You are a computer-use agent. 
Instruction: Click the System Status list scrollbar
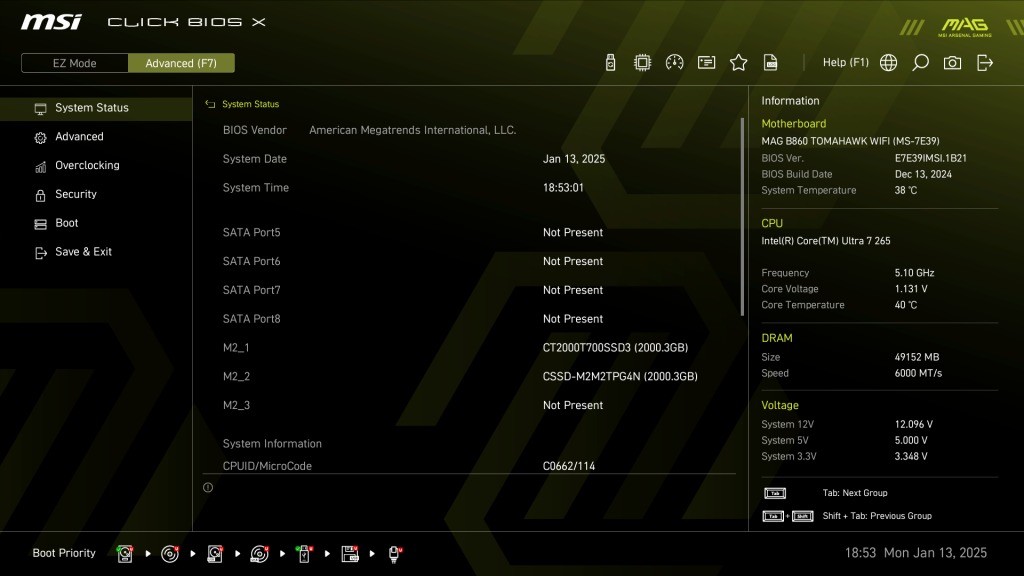pyautogui.click(x=742, y=215)
